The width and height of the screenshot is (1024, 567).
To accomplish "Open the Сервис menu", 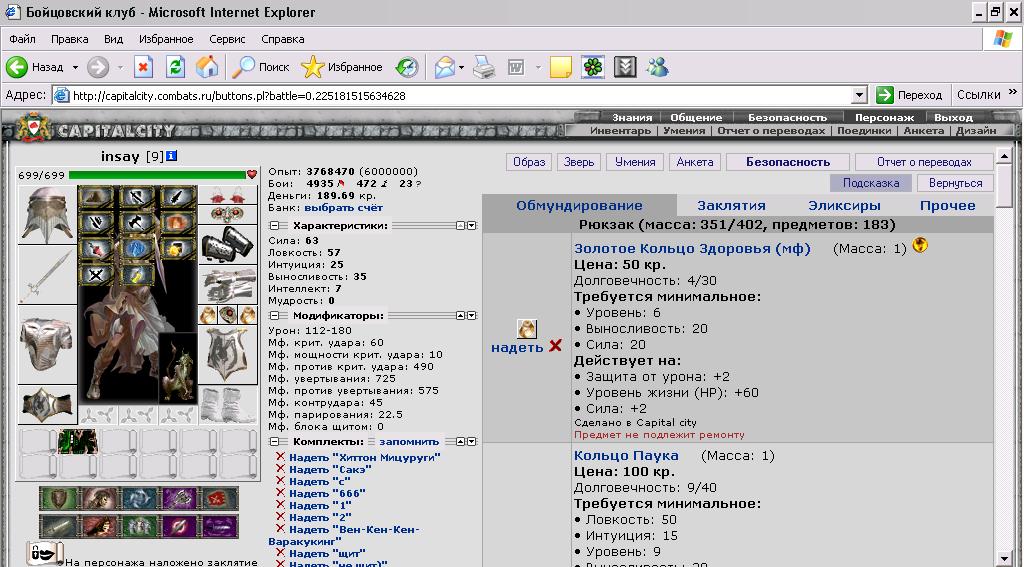I will tap(227, 39).
